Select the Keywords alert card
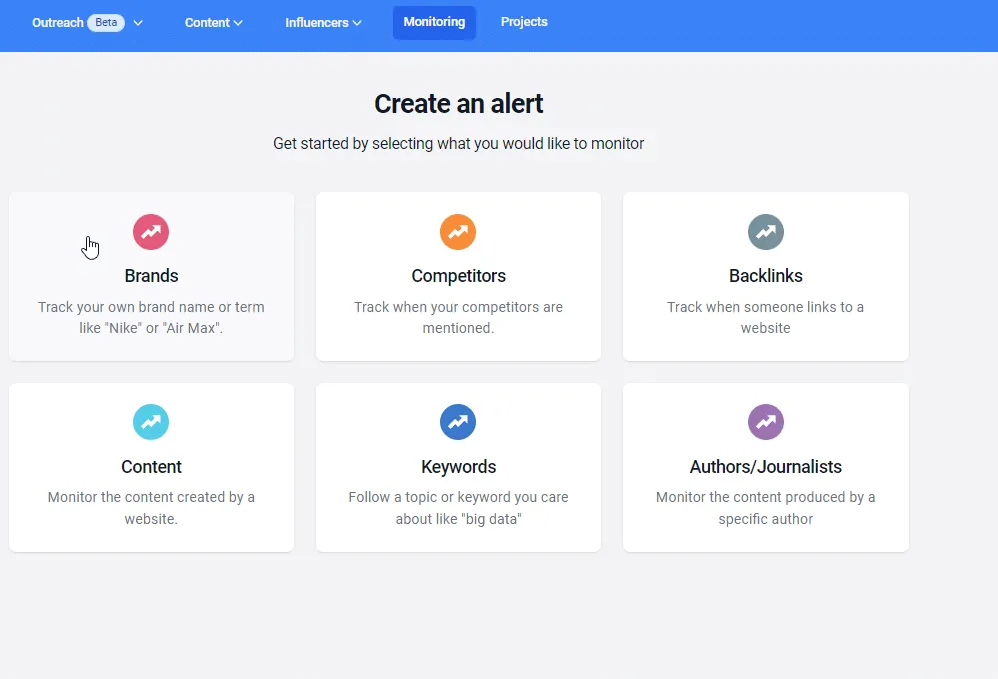This screenshot has width=998, height=679. pyautogui.click(x=458, y=467)
